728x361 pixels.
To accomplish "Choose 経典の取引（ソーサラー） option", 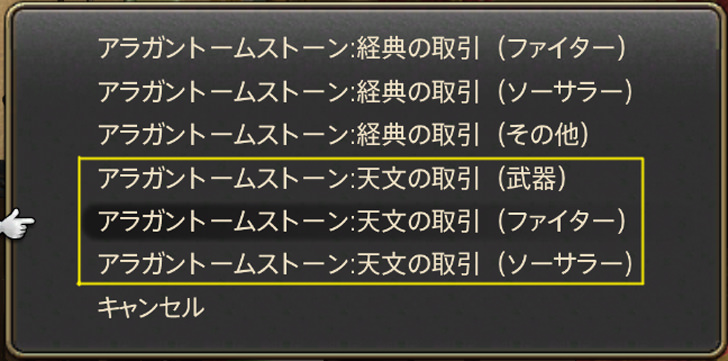I will coord(365,92).
